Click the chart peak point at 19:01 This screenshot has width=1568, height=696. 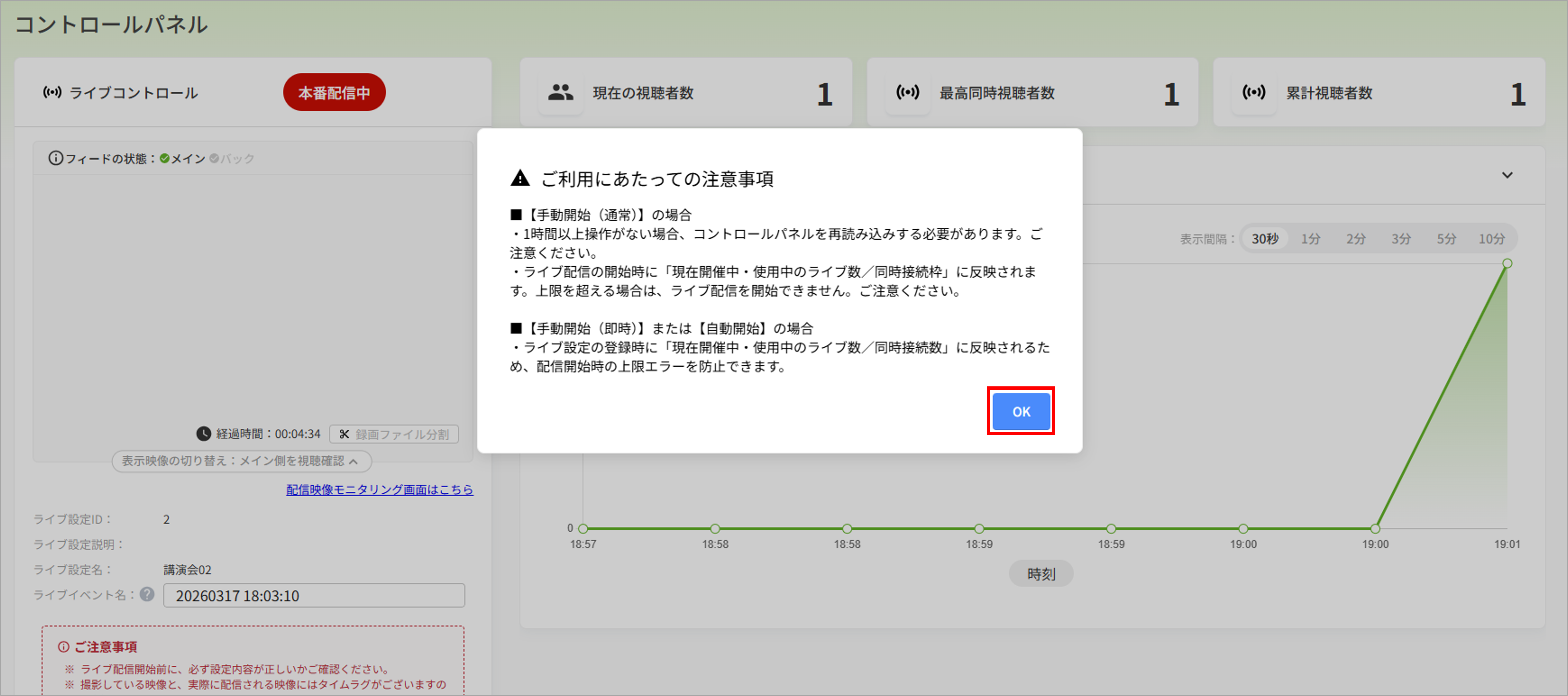click(x=1507, y=263)
